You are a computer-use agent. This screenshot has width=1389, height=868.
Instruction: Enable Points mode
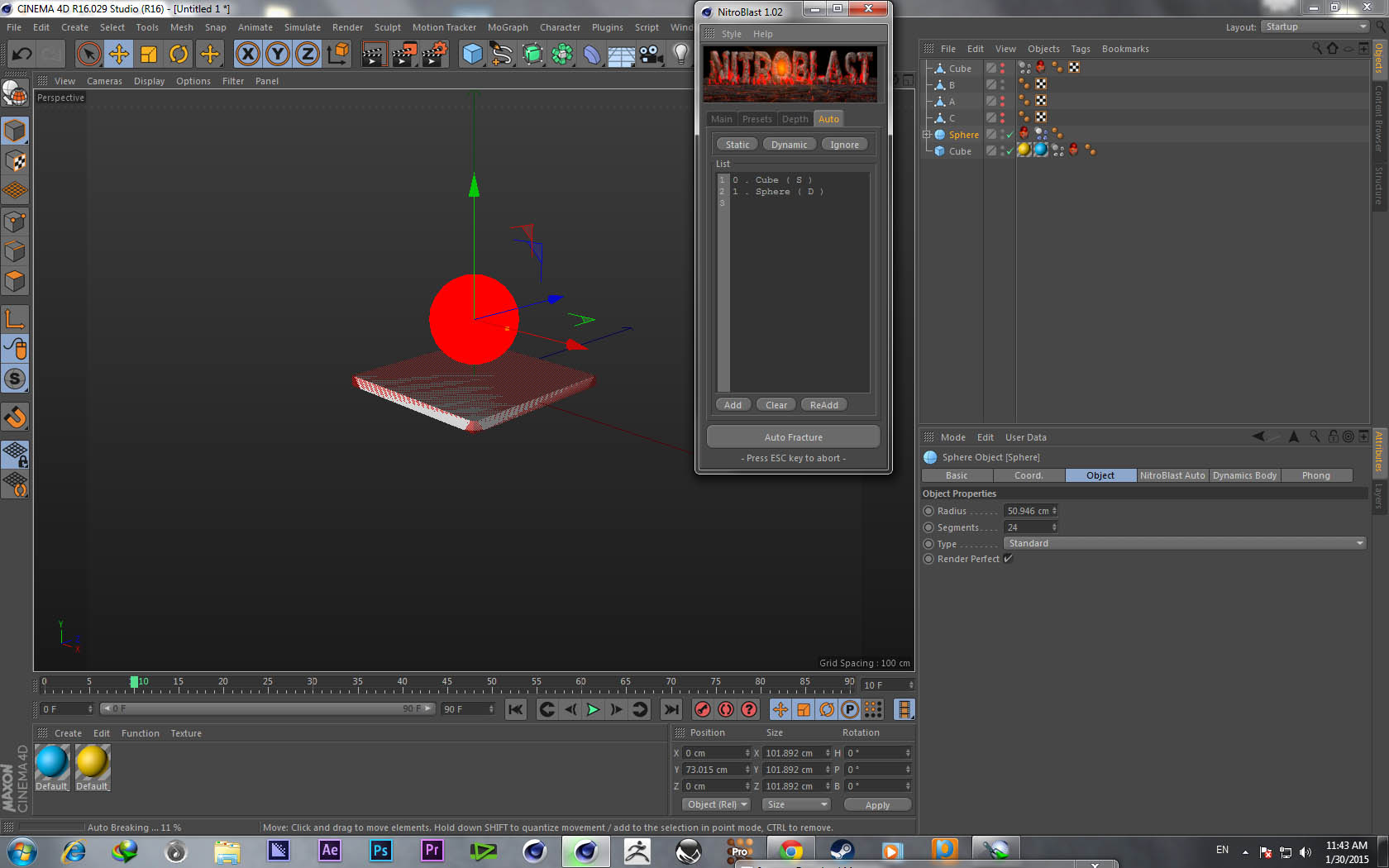click(x=15, y=222)
